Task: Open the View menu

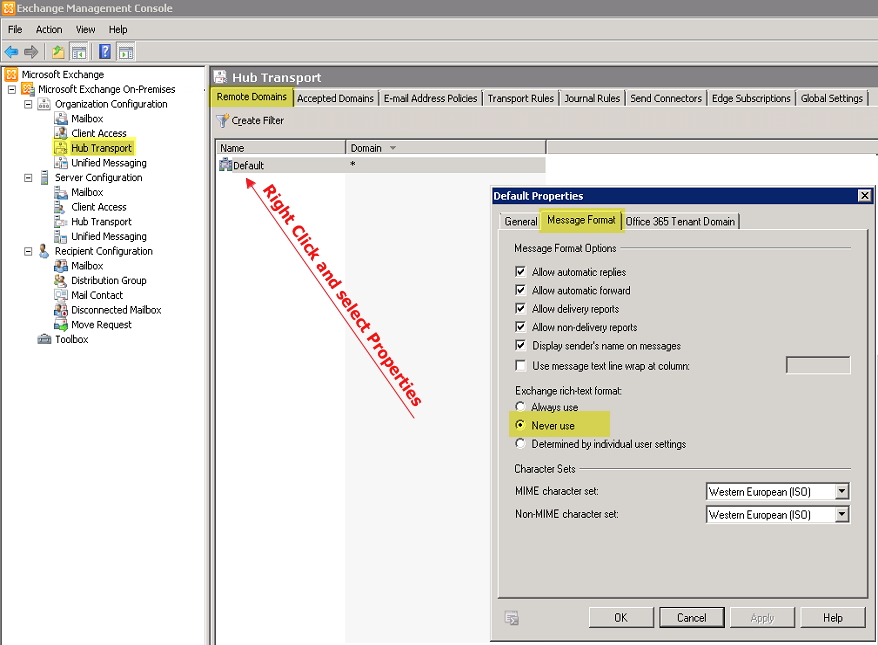Action: (85, 29)
